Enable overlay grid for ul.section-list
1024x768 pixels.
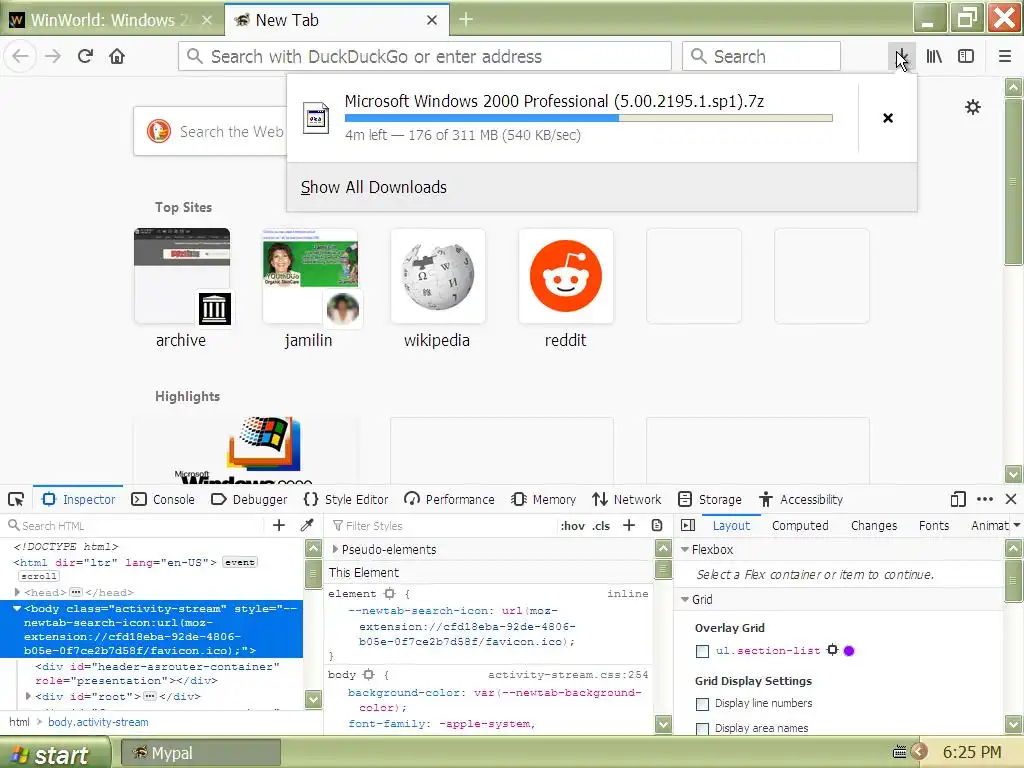click(703, 651)
